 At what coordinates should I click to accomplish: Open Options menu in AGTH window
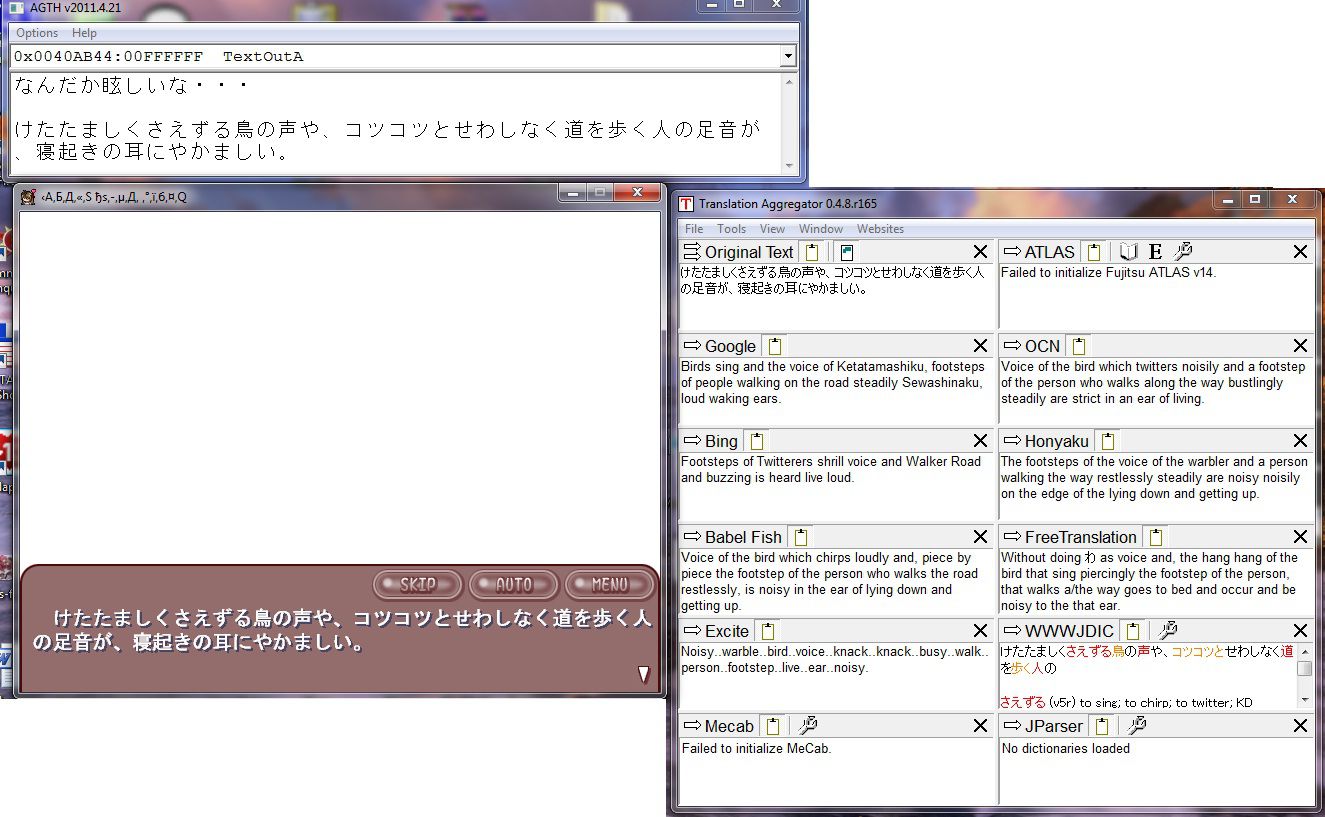tap(37, 33)
